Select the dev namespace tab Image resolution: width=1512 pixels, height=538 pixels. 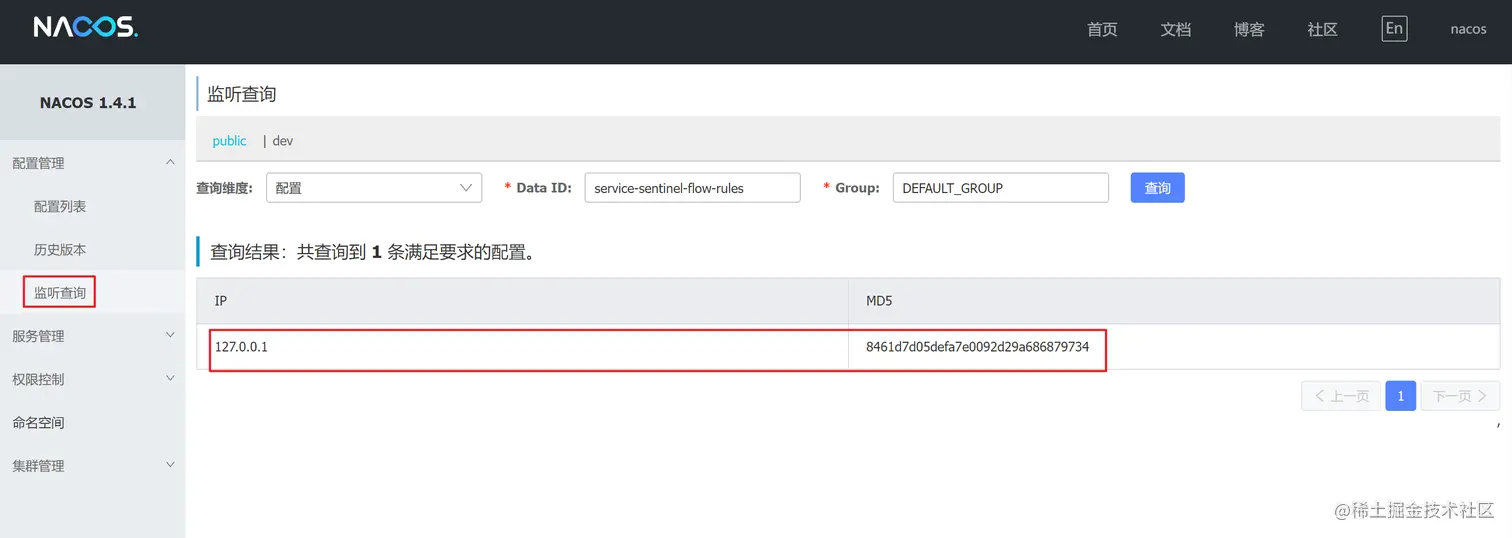[x=283, y=141]
